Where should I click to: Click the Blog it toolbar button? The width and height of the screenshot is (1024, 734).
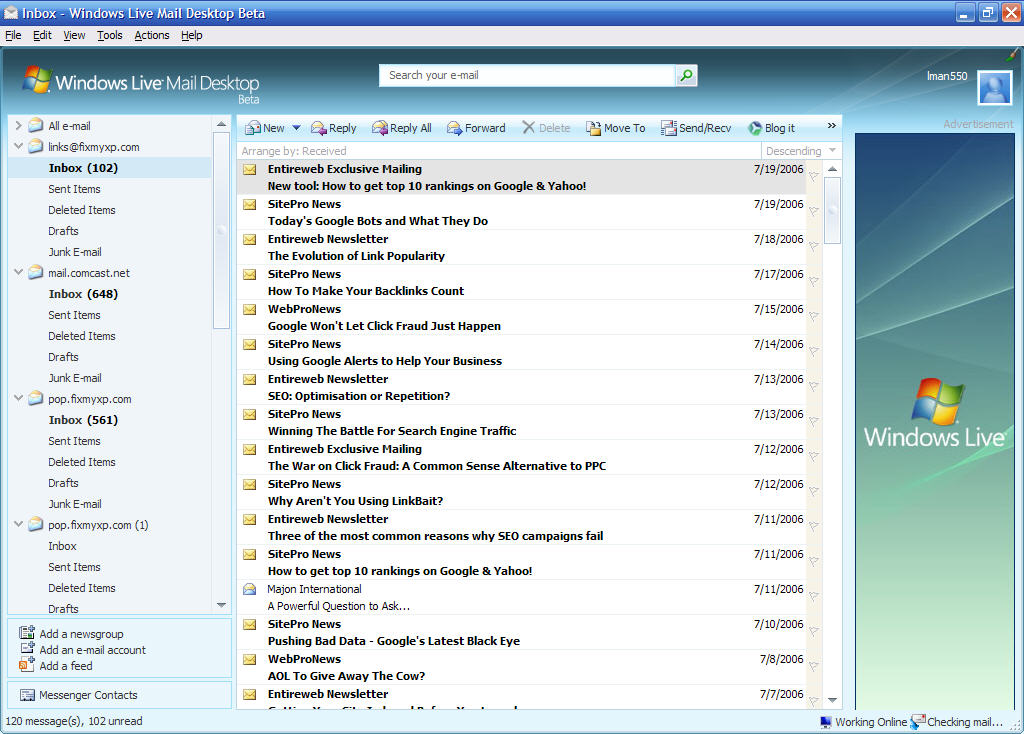click(x=772, y=128)
